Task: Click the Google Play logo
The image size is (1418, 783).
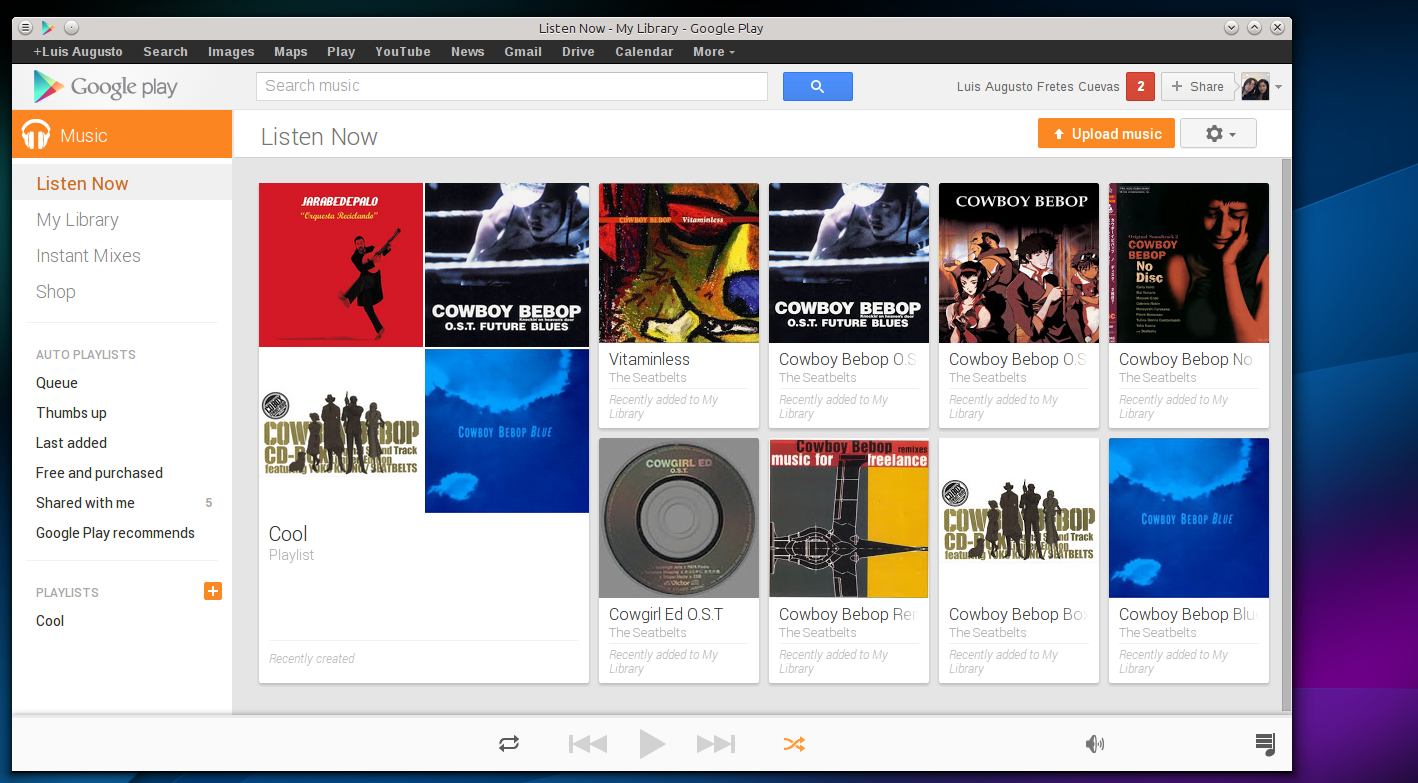Action: coord(105,87)
